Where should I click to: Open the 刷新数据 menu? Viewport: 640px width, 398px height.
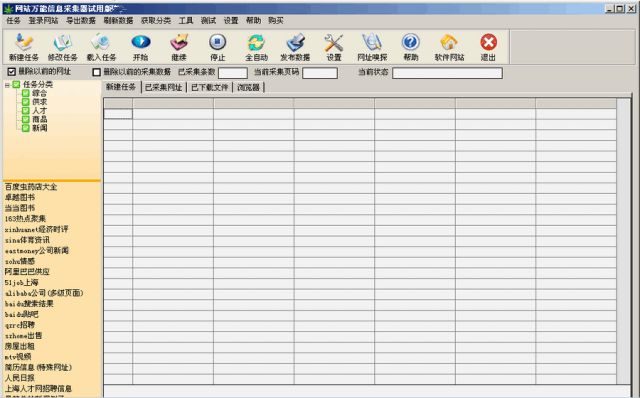(x=118, y=20)
